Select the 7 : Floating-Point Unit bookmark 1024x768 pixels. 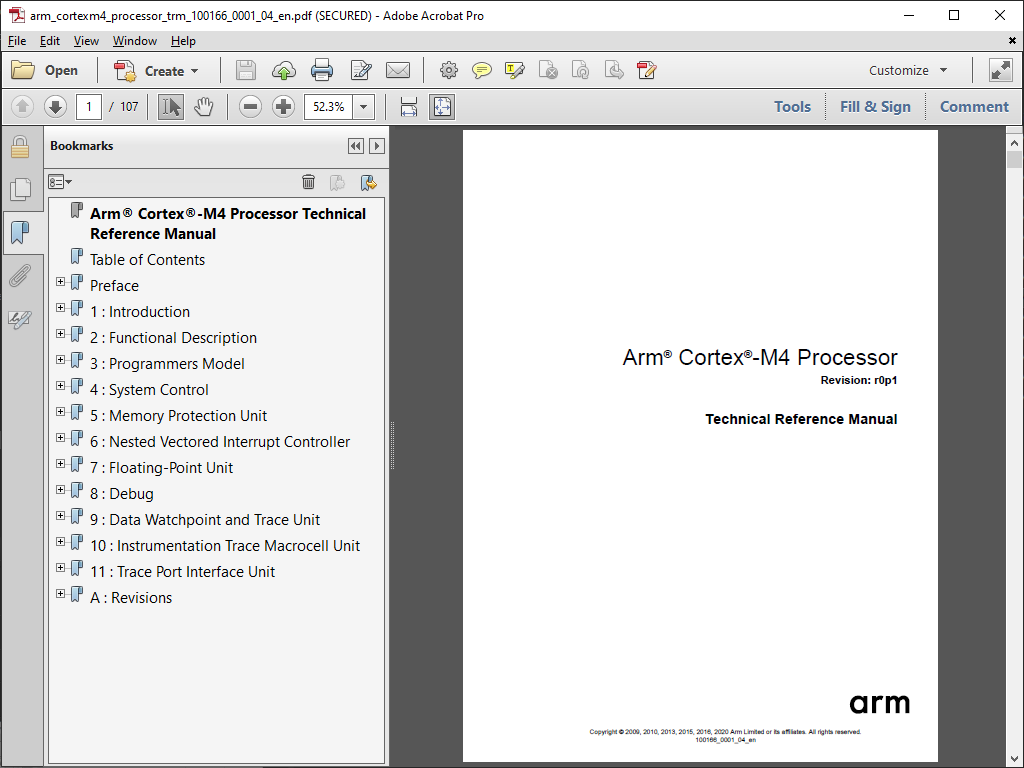pos(161,468)
